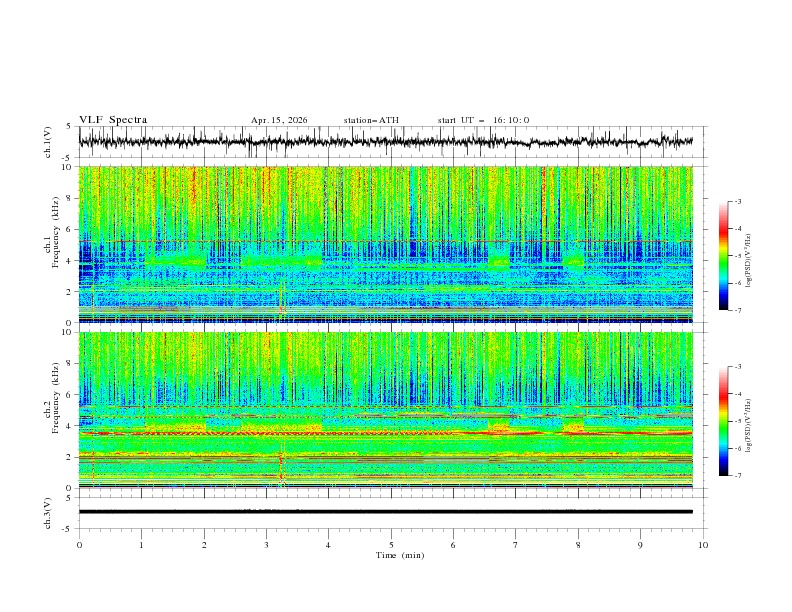Click the 'ch.1(V)' waveform axis label

[48, 142]
